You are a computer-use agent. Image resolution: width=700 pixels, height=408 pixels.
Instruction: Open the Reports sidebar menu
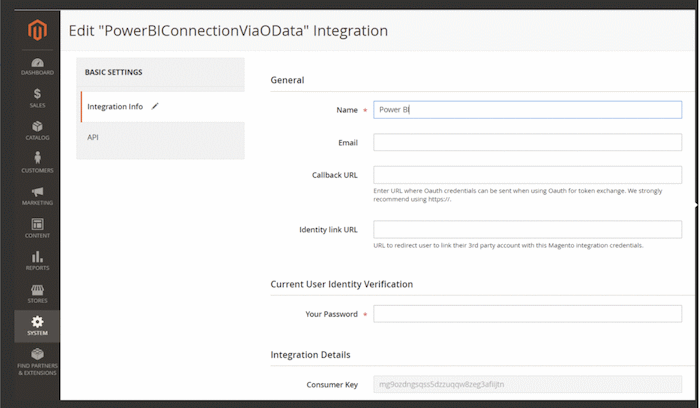(x=37, y=261)
